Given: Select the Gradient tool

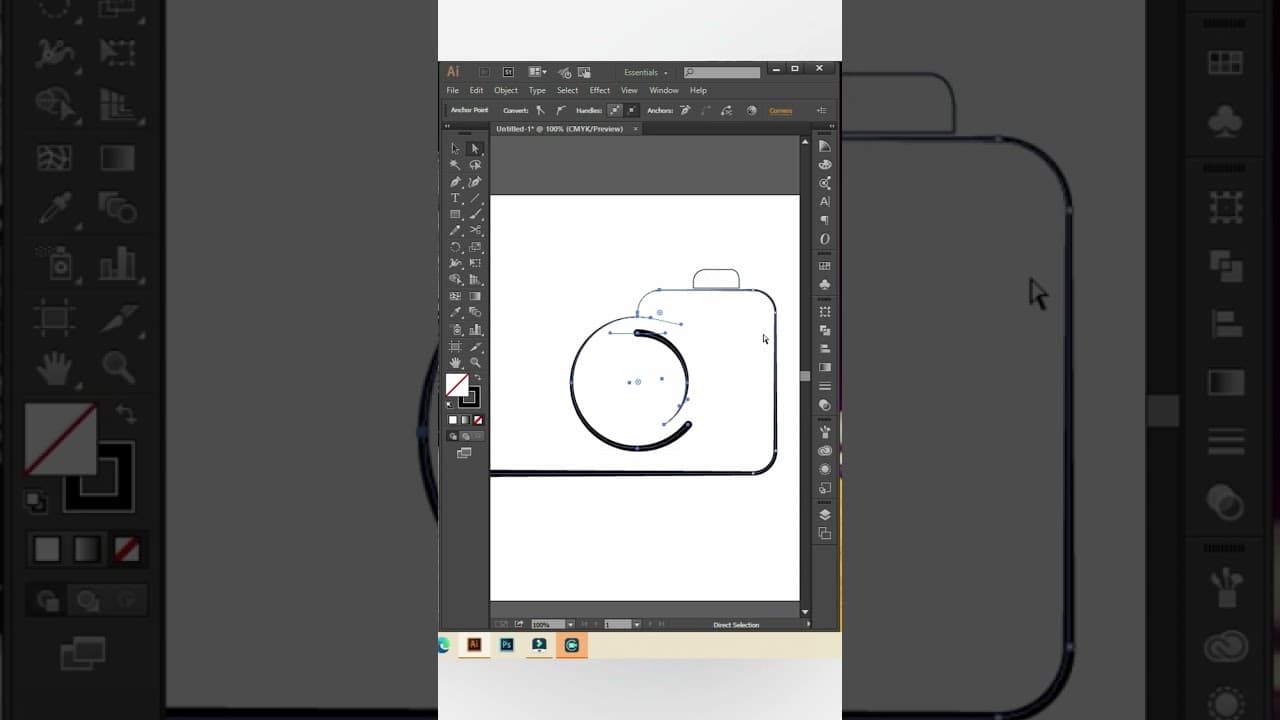Looking at the screenshot, I should click(x=475, y=296).
